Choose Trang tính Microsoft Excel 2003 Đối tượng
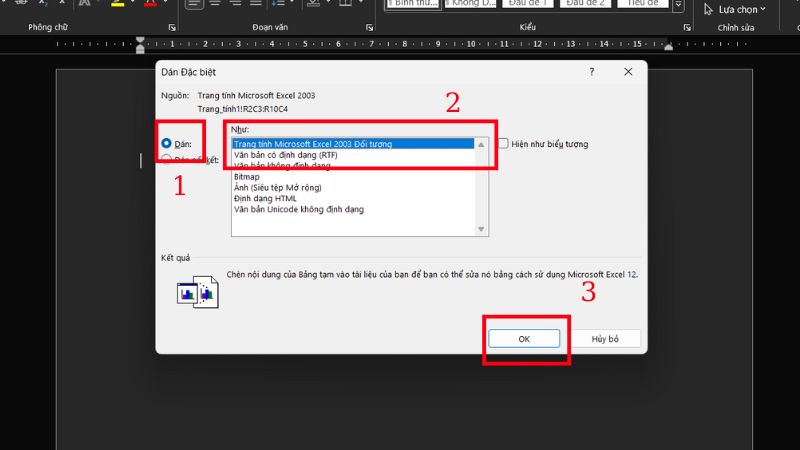The image size is (800, 450). coord(353,144)
